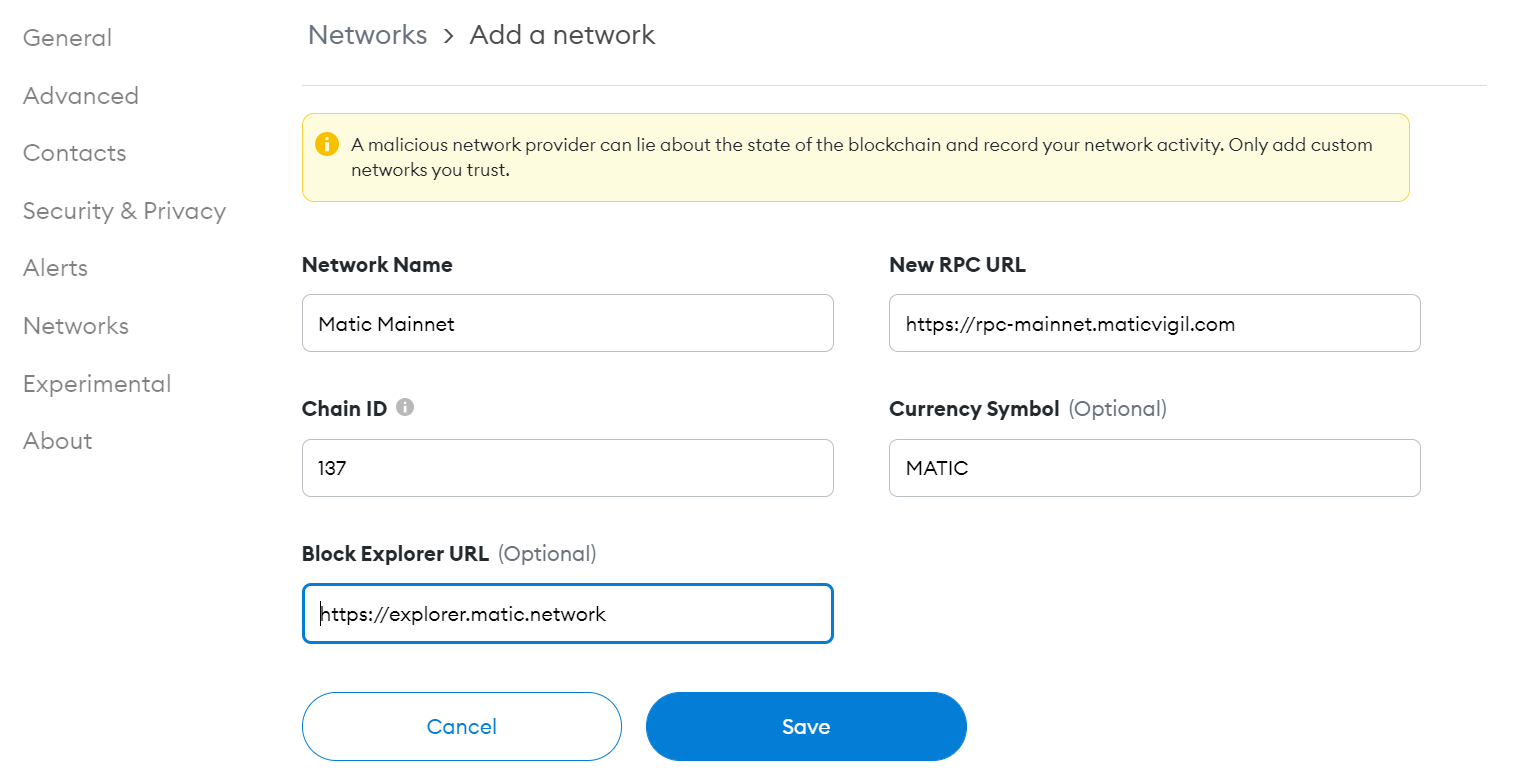Click the Currency Symbol input field
The image size is (1519, 779).
click(1154, 468)
